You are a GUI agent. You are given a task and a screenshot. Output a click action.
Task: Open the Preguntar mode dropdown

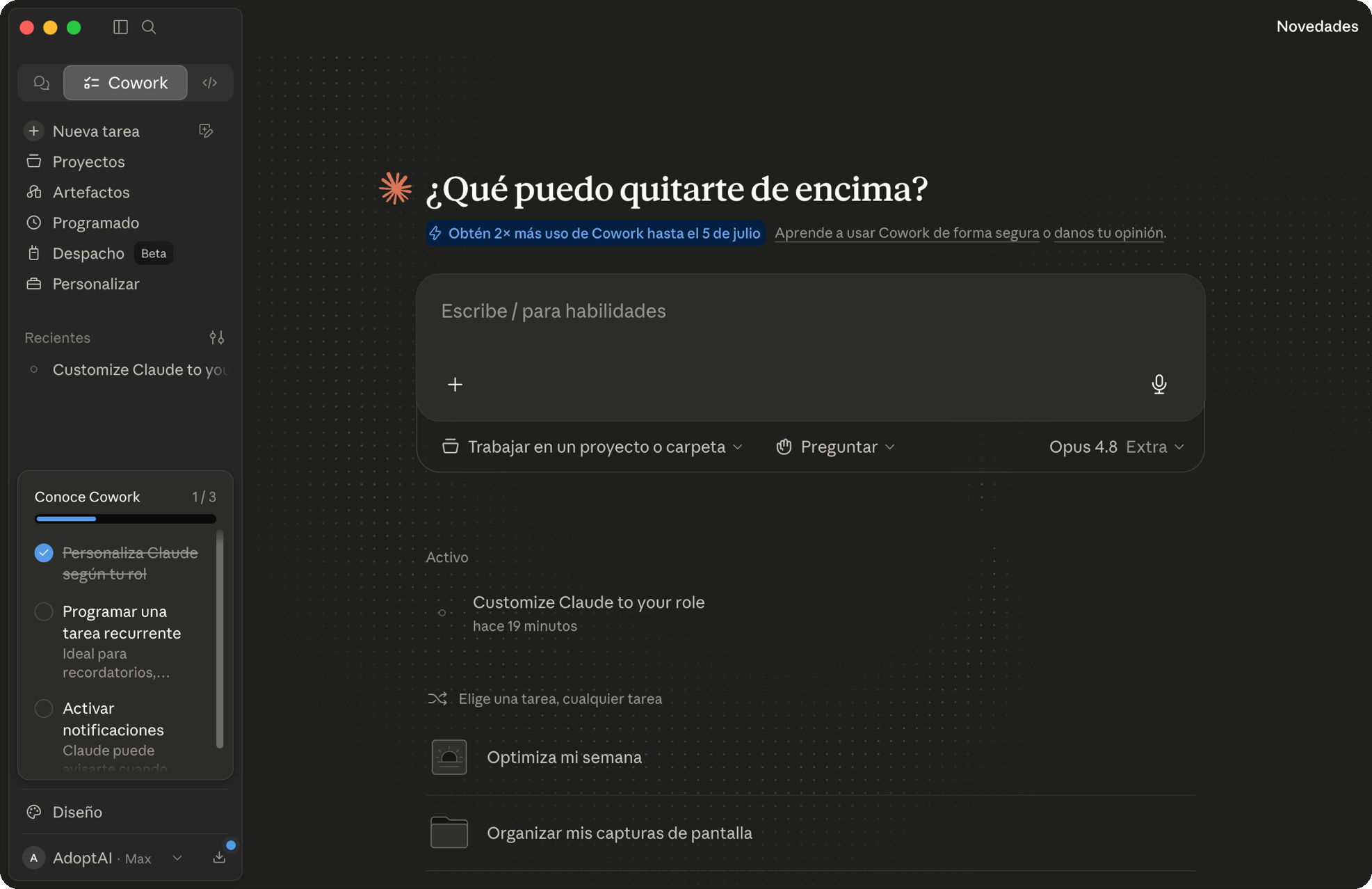[x=836, y=447]
